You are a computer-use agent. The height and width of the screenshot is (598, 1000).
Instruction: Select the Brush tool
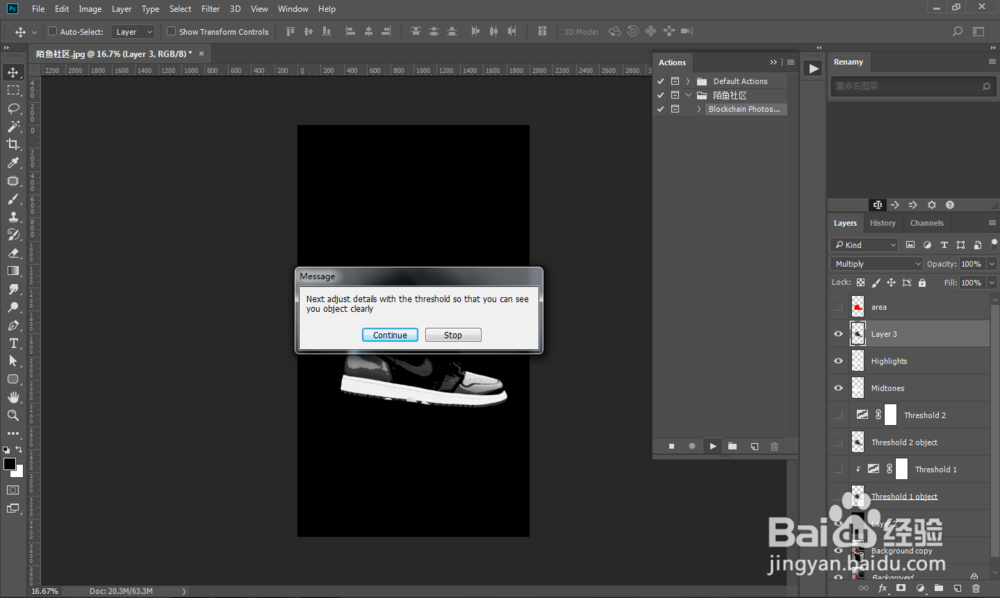(x=13, y=199)
